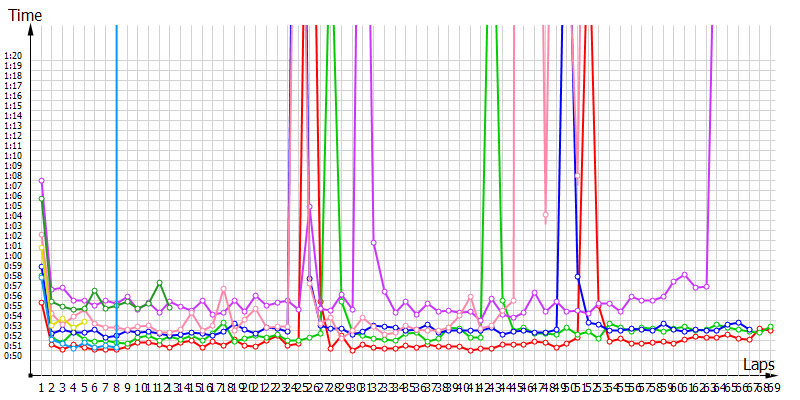This screenshot has width=800, height=400.
Task: Click the isolated pink point near lap 48
Action: click(545, 215)
